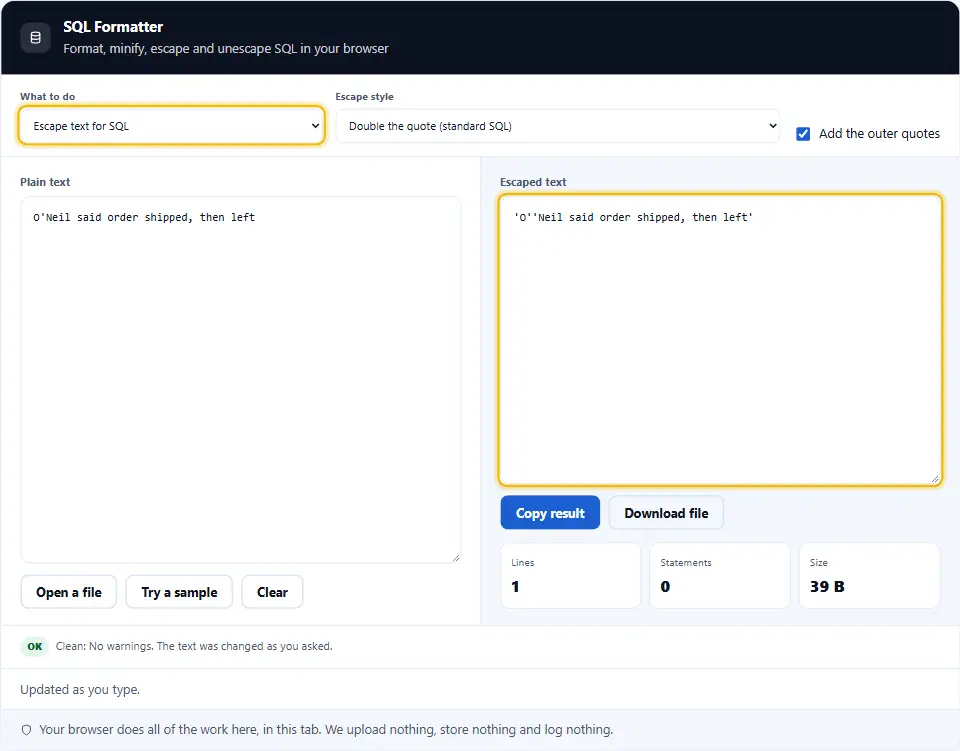The image size is (960, 751).
Task: Click the Open a file button
Action: (x=69, y=592)
